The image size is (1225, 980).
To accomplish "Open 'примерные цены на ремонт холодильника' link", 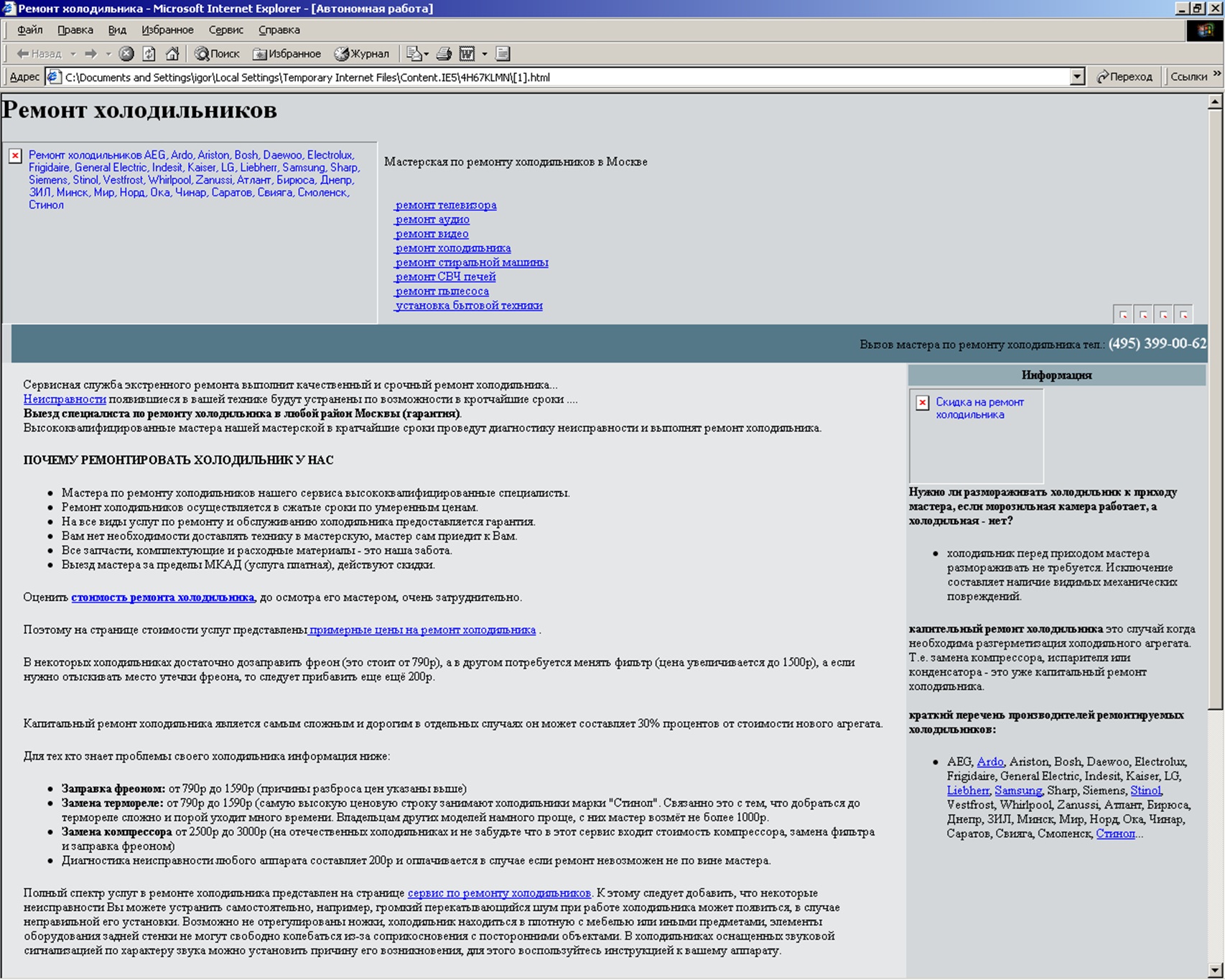I will (422, 630).
